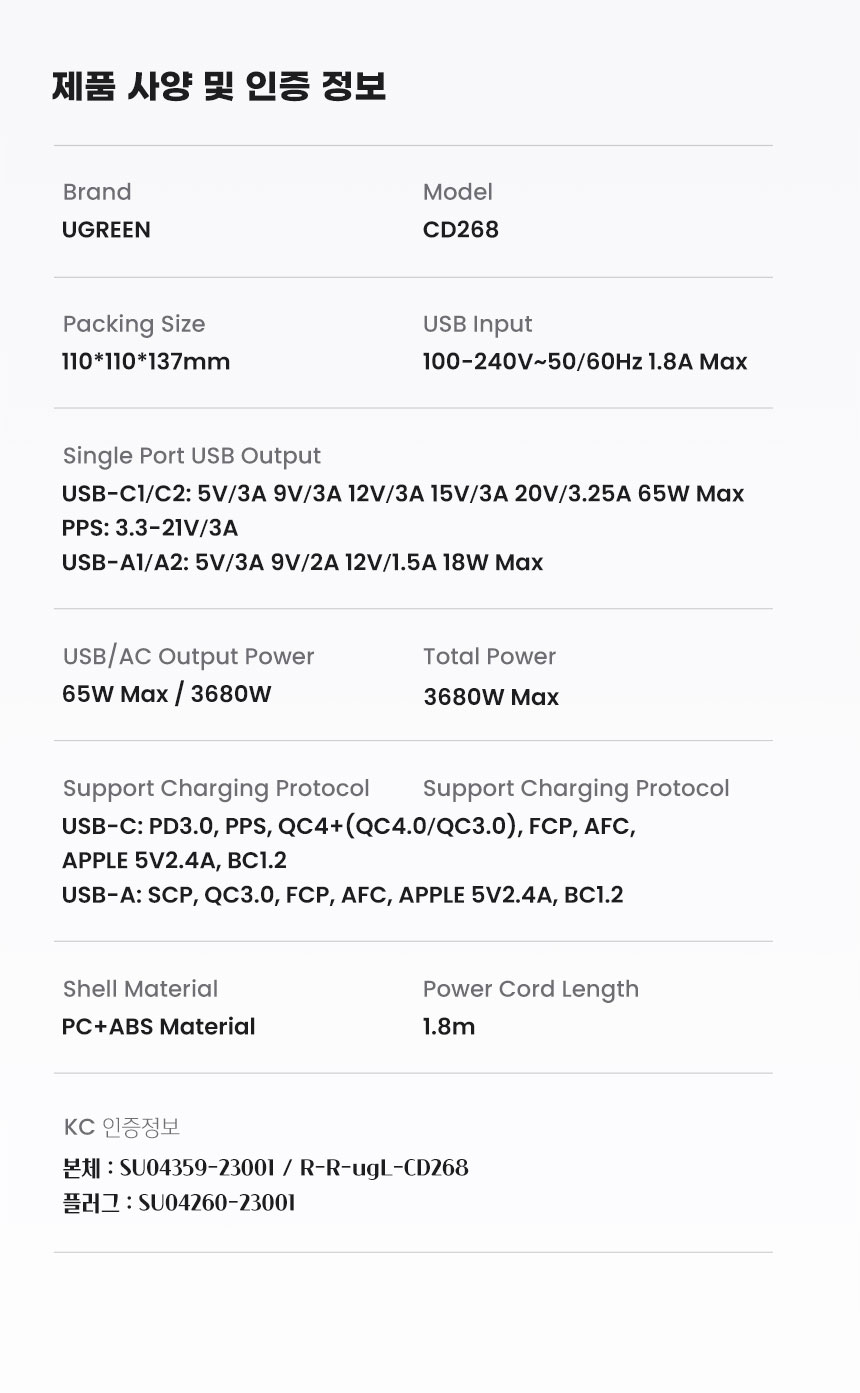Click the USB Input label

point(477,324)
